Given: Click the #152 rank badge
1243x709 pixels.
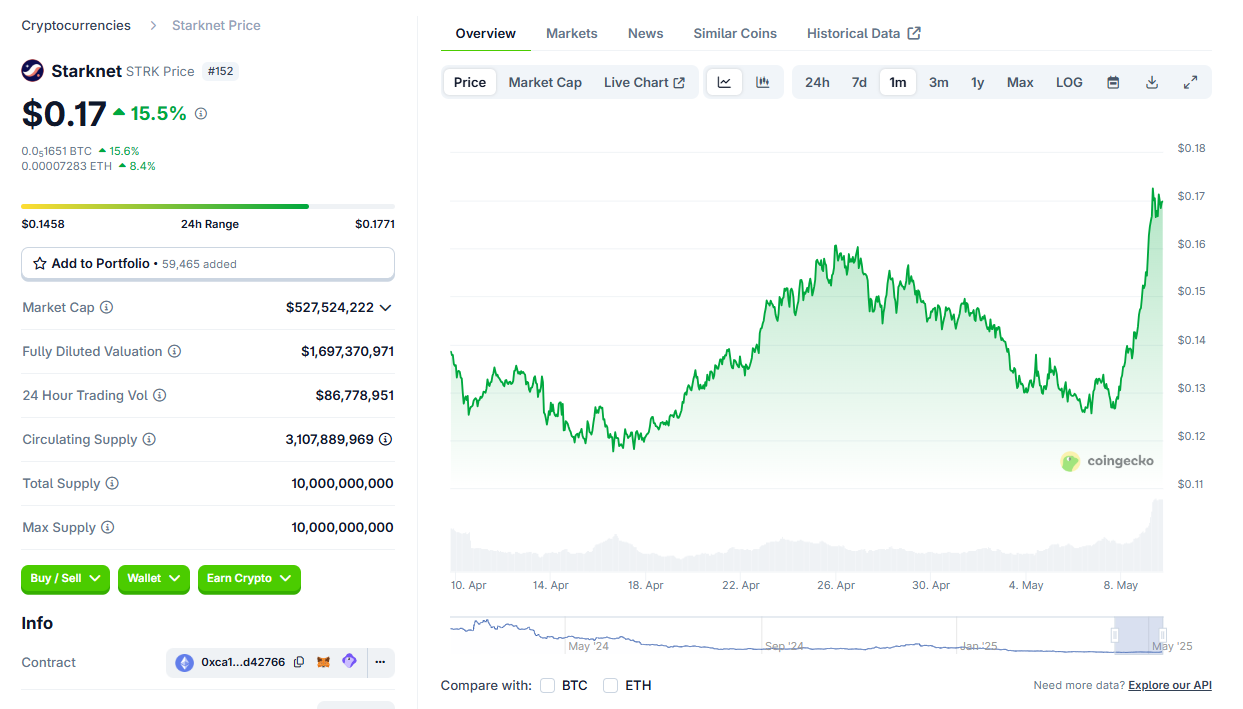Looking at the screenshot, I should click(221, 71).
